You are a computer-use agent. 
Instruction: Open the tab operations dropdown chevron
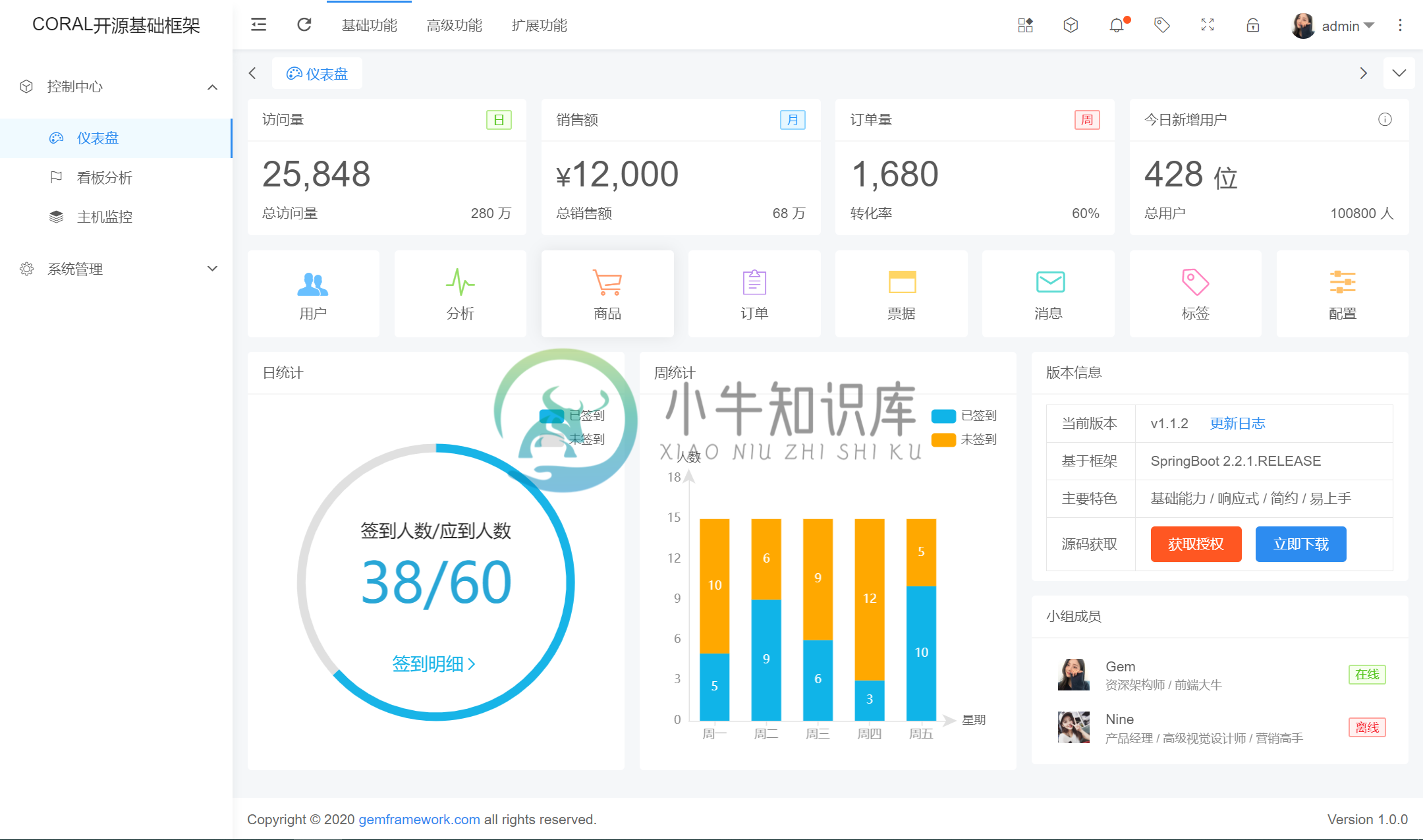tap(1399, 73)
